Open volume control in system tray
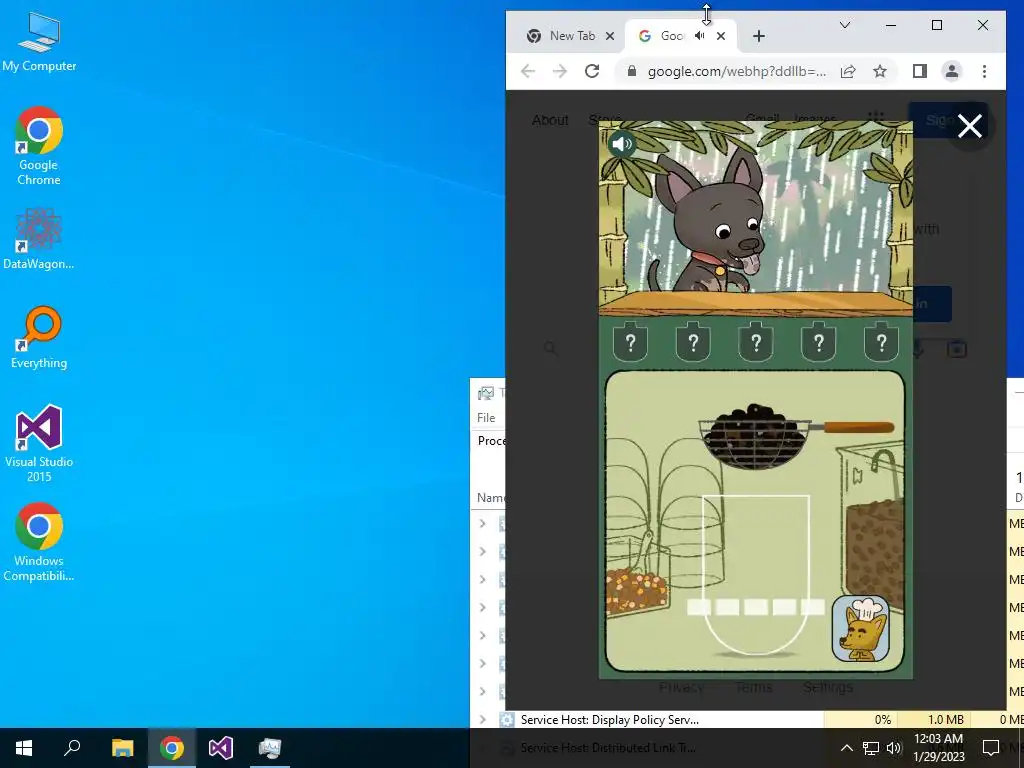This screenshot has width=1024, height=768. pyautogui.click(x=894, y=748)
